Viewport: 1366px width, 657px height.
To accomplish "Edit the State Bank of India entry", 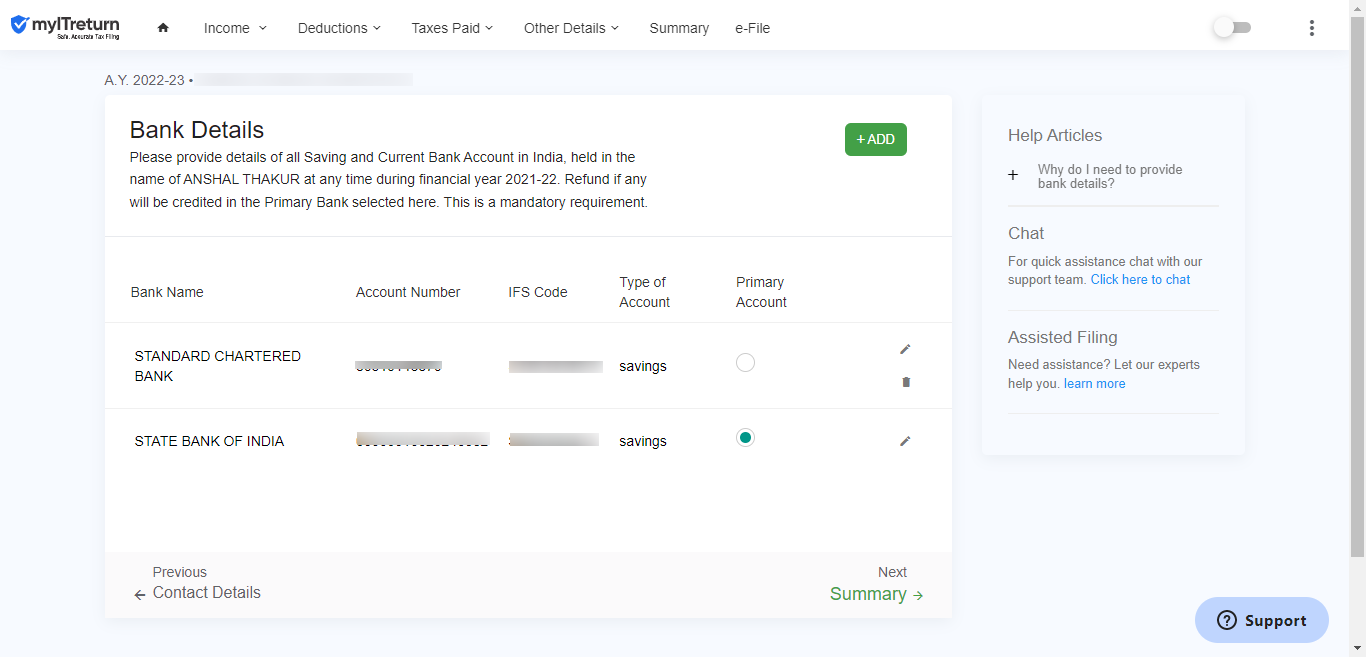I will 905,441.
